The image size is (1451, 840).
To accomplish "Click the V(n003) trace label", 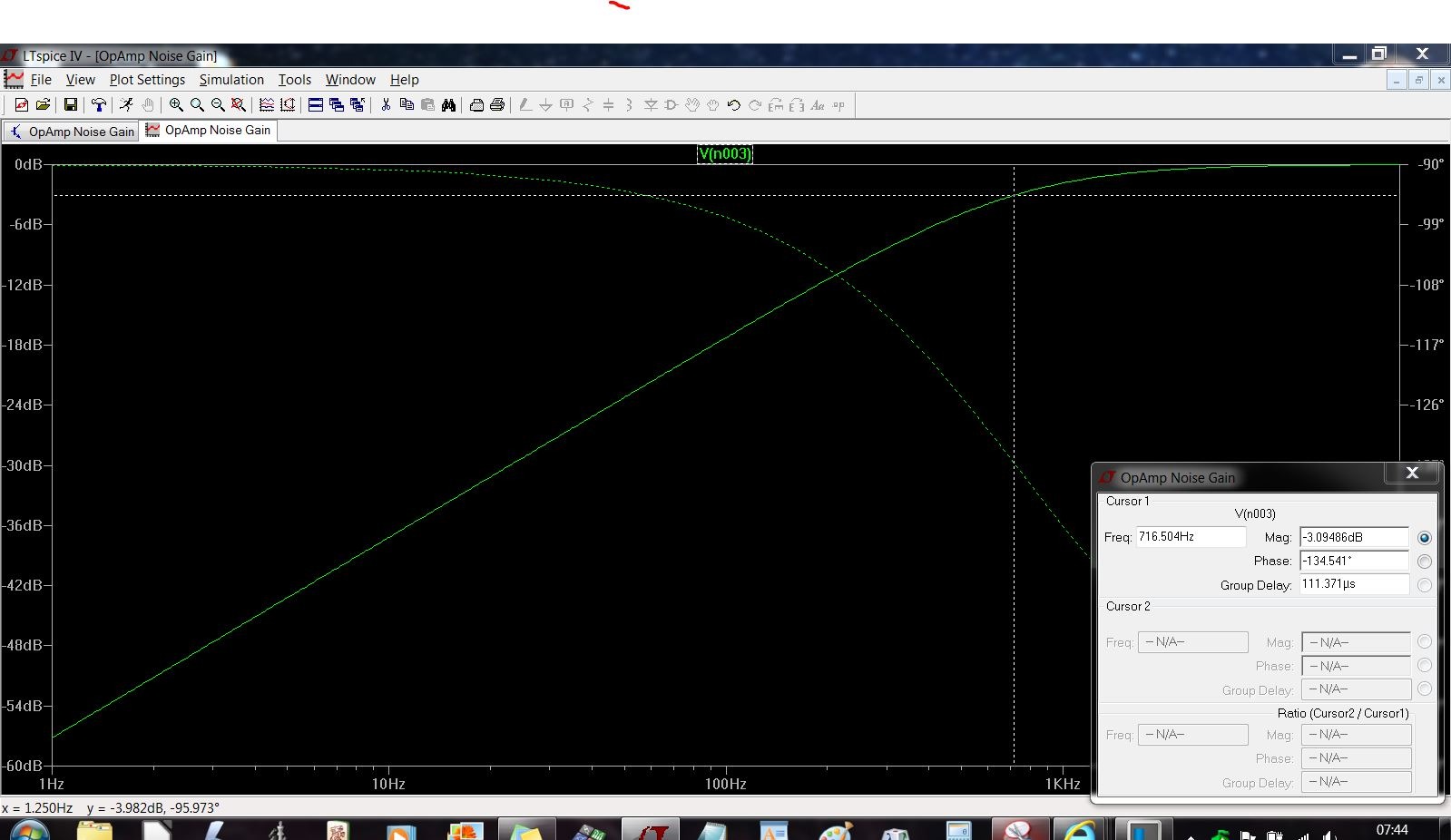I will [725, 153].
